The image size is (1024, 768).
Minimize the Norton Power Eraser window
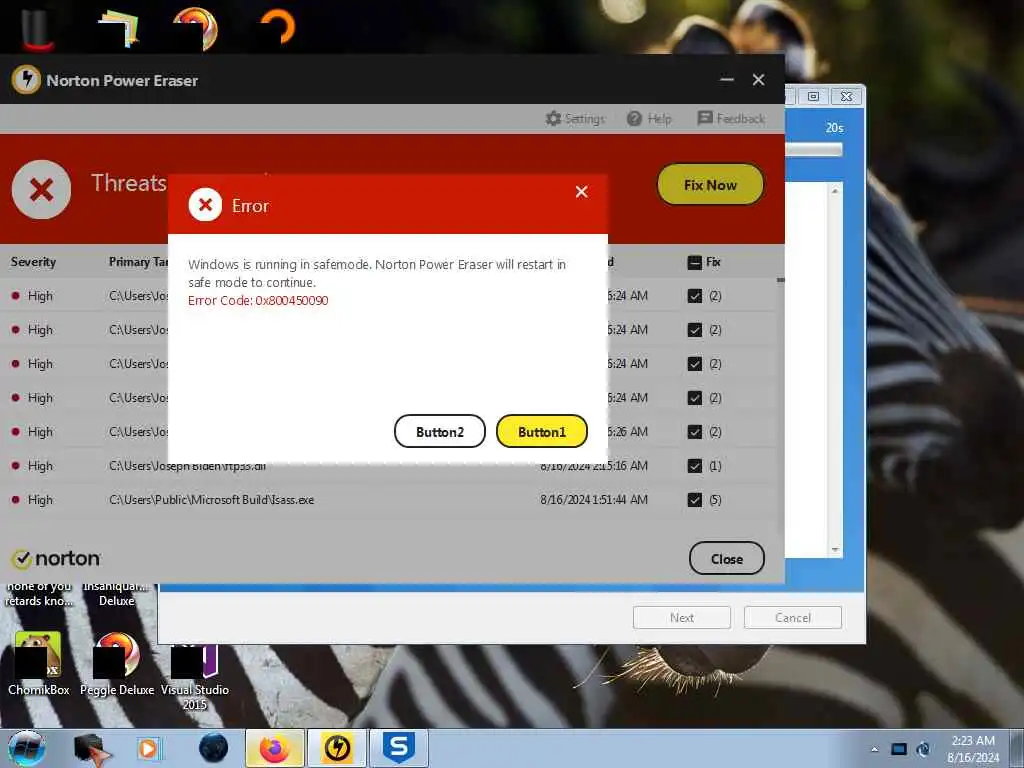(x=727, y=80)
